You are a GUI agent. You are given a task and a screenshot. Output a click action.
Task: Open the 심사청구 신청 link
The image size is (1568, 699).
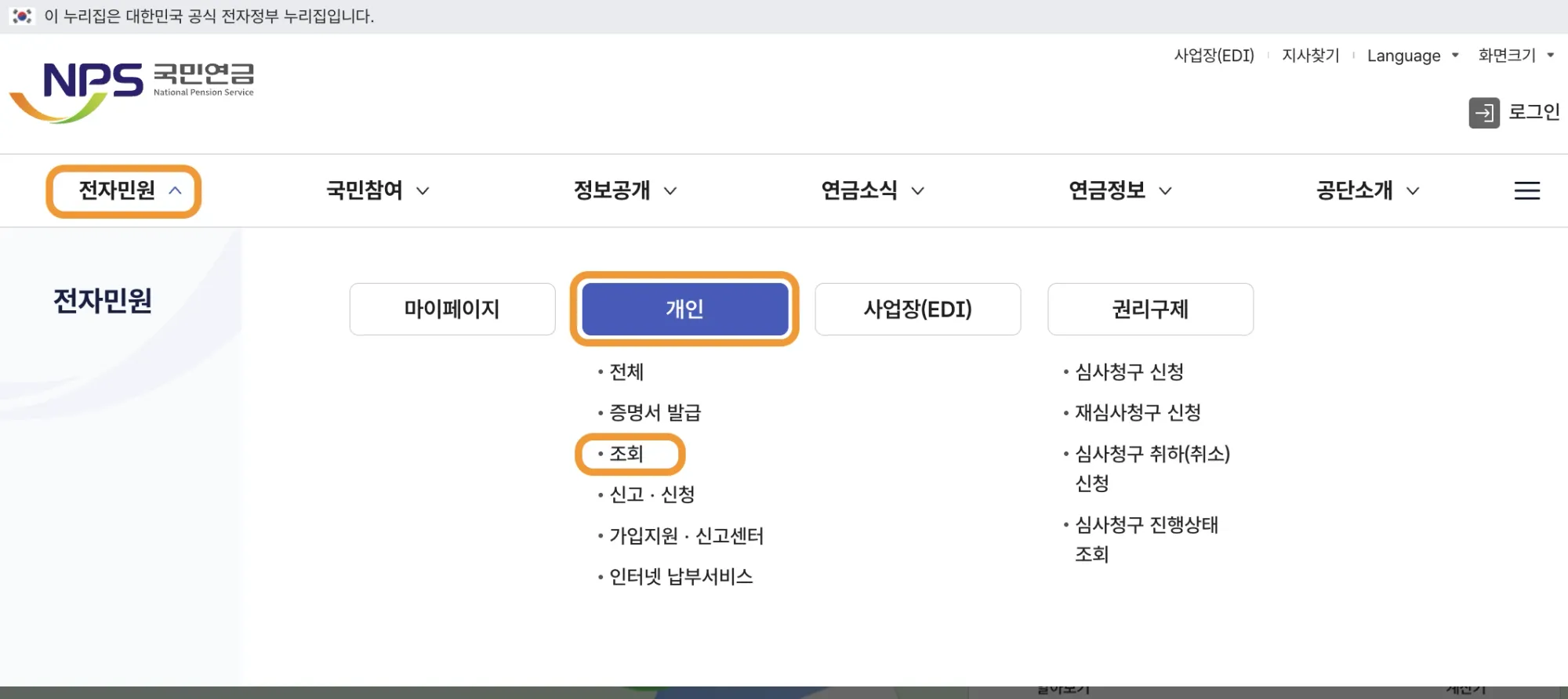point(1129,371)
